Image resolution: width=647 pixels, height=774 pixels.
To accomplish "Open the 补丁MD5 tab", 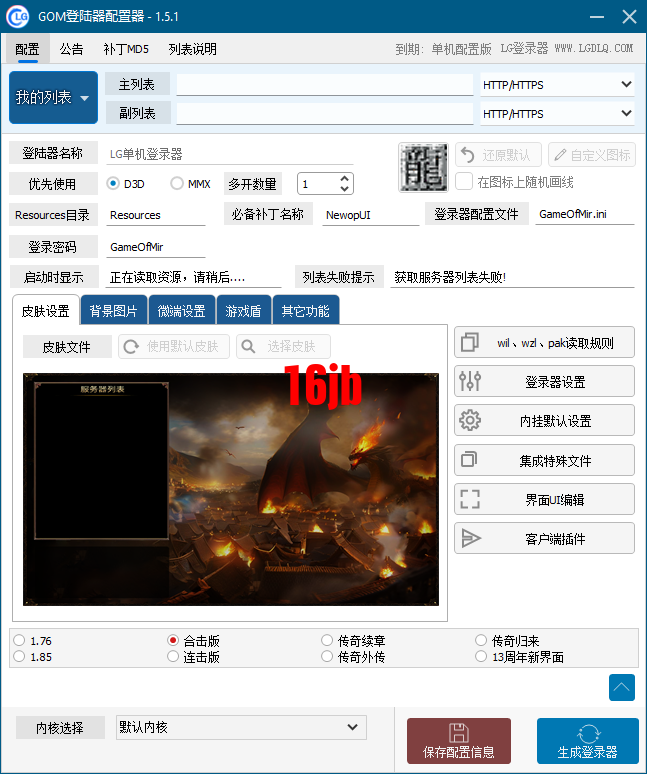I will (x=126, y=49).
